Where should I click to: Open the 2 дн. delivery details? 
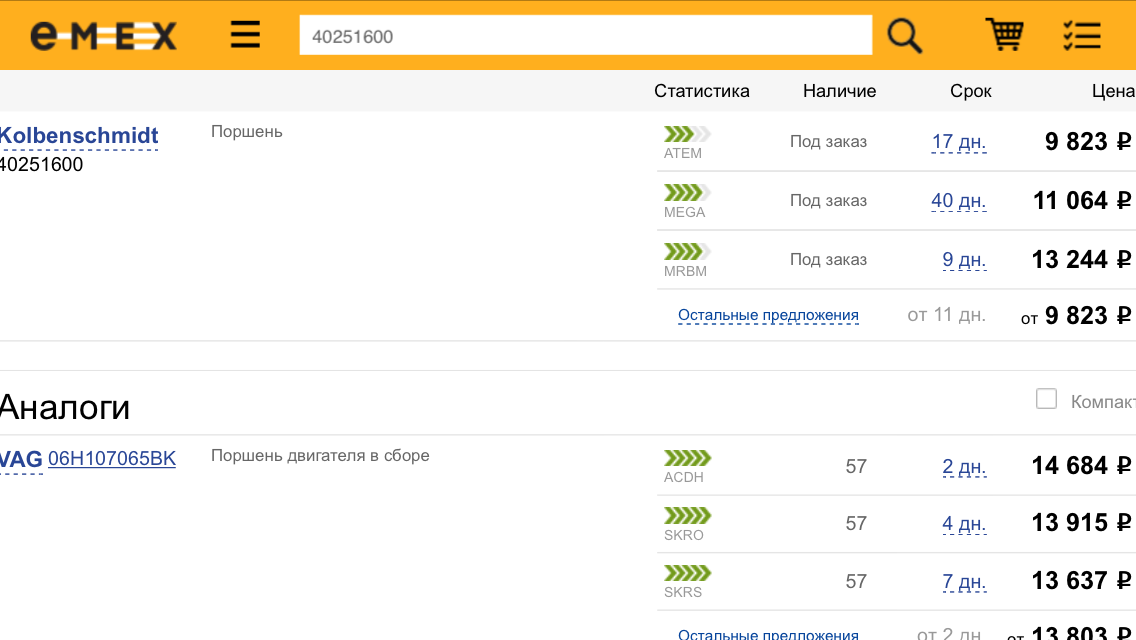[x=963, y=466]
